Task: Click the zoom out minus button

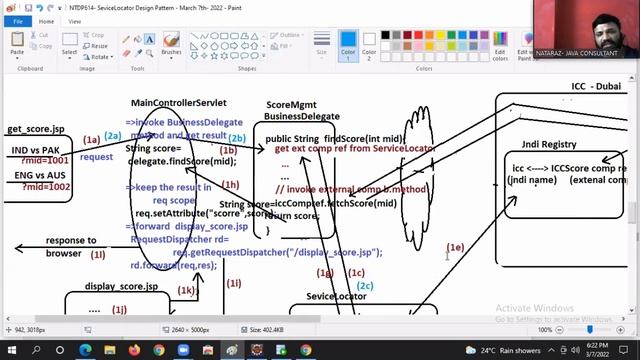Action: point(560,330)
